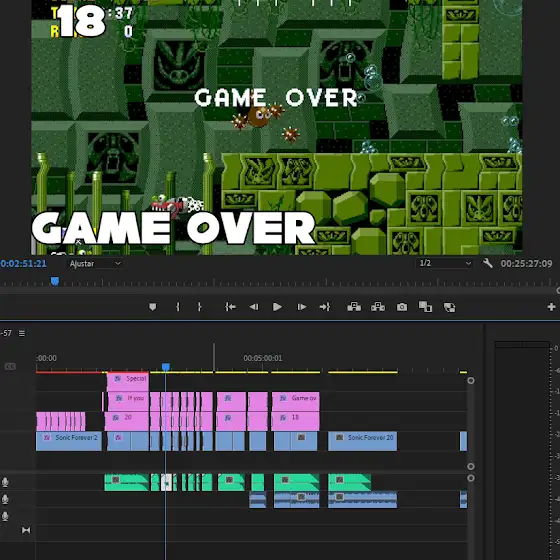Click fx badge on Game ov clip

pyautogui.click(x=283, y=398)
